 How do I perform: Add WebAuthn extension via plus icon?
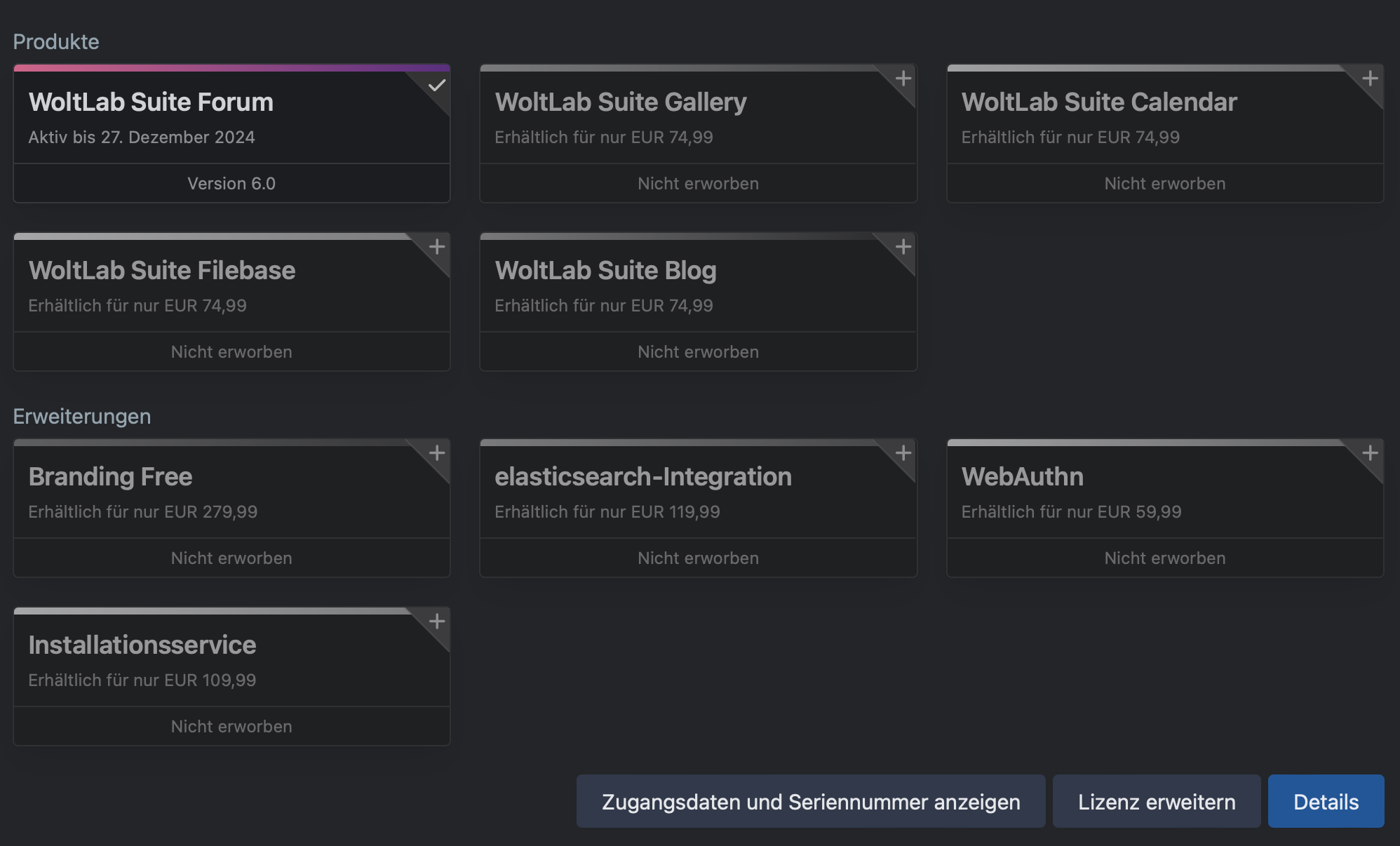[1370, 453]
